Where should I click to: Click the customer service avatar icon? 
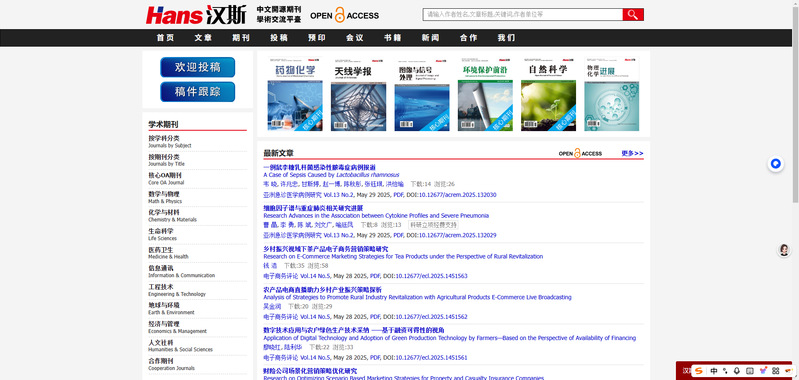[784, 250]
